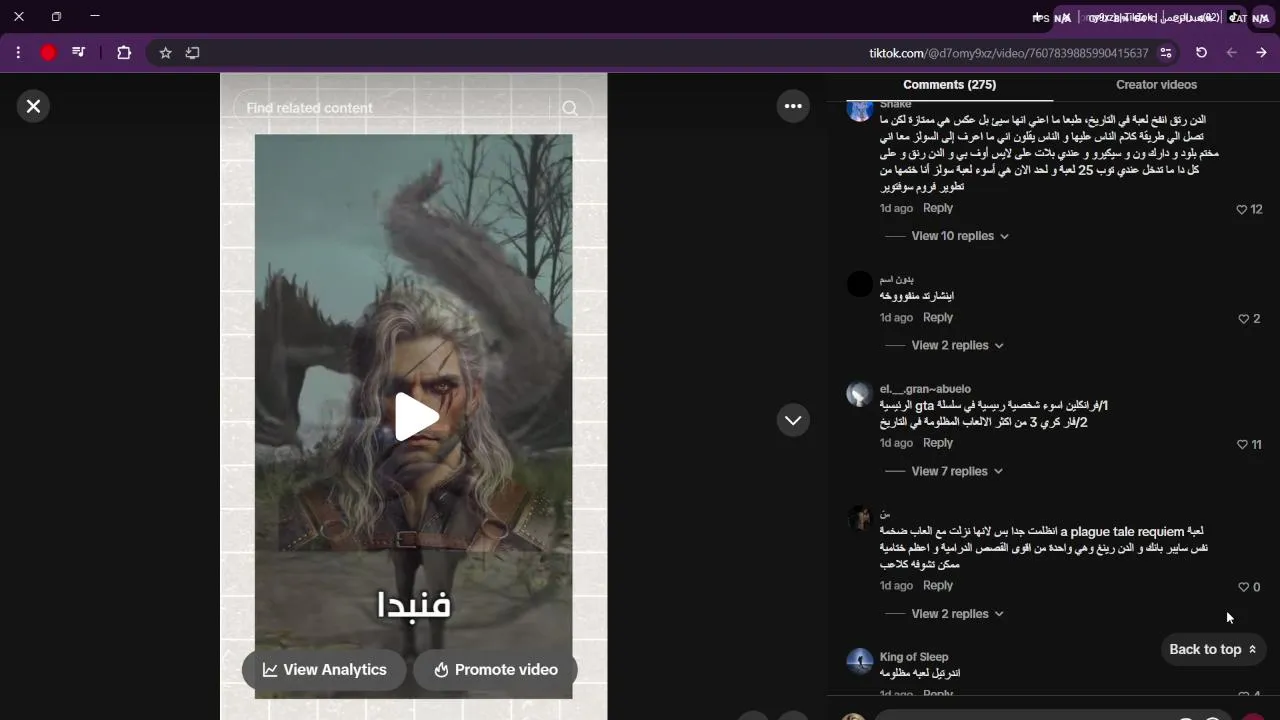Click Back to top button

click(x=1213, y=649)
